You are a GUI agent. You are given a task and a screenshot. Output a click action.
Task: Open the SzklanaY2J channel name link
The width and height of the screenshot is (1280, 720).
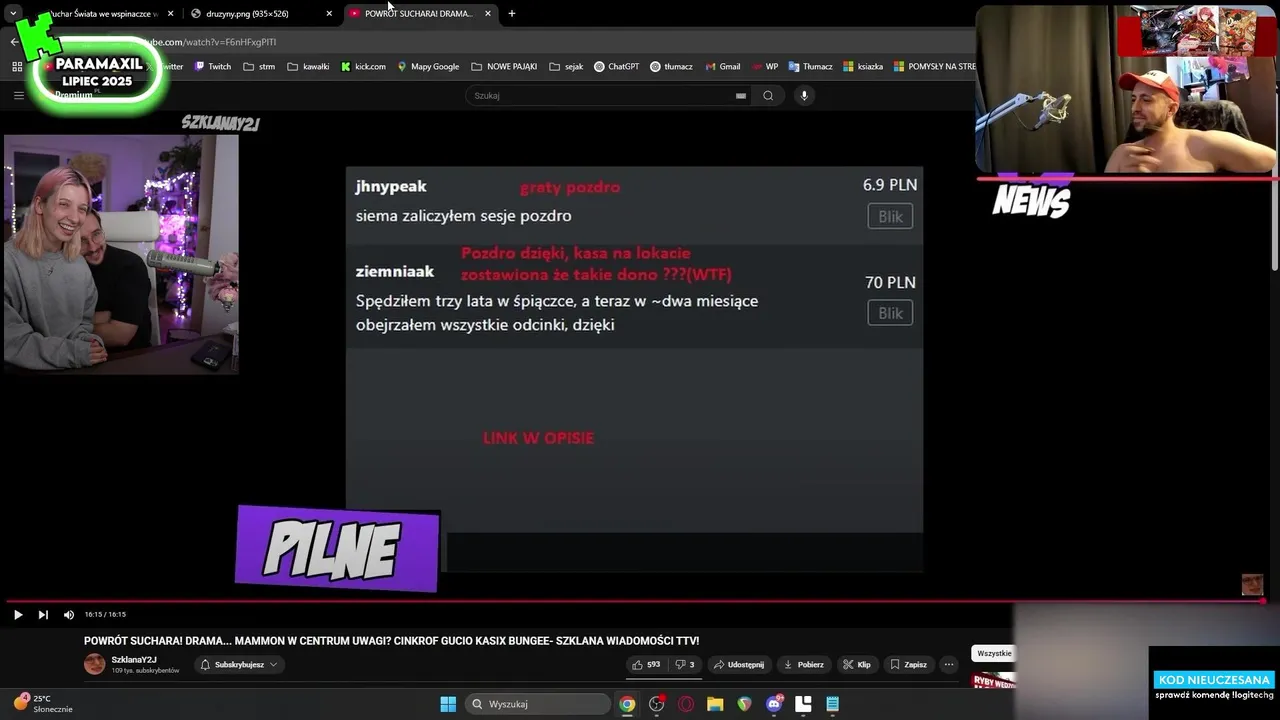coord(134,660)
